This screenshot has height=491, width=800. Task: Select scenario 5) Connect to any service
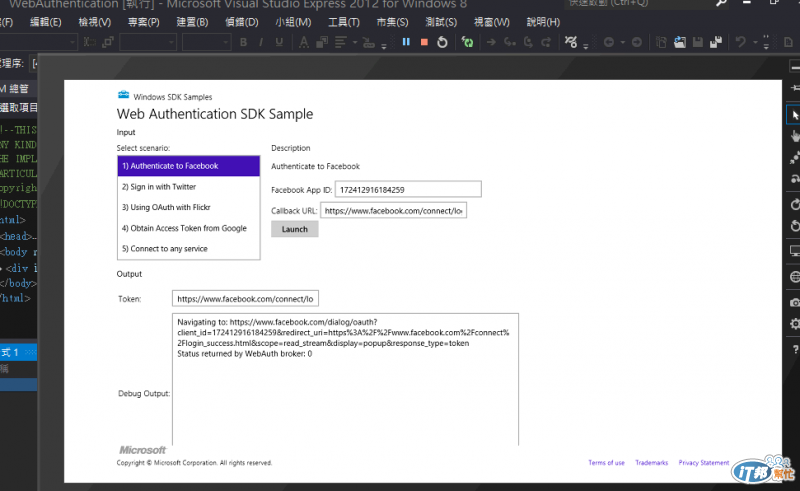click(188, 249)
